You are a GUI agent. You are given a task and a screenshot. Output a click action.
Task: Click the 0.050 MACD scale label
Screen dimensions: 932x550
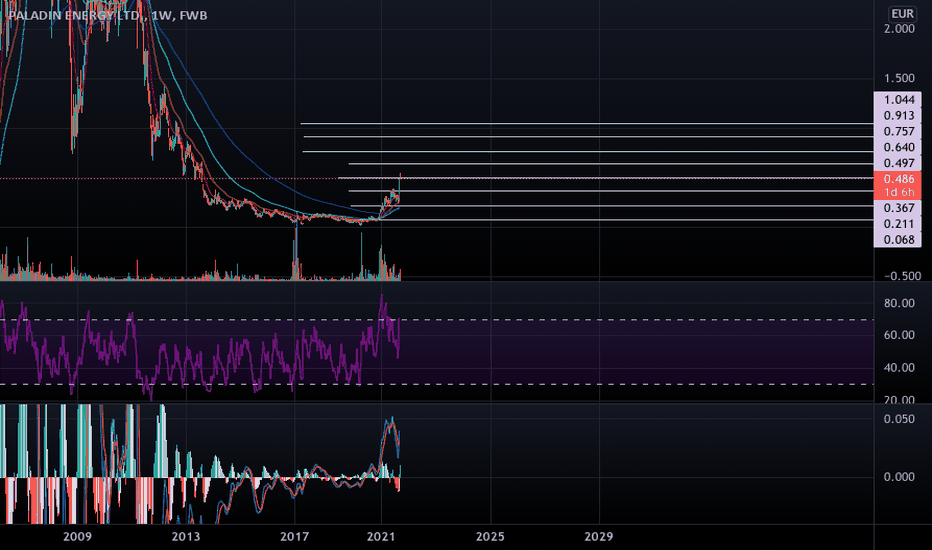899,419
